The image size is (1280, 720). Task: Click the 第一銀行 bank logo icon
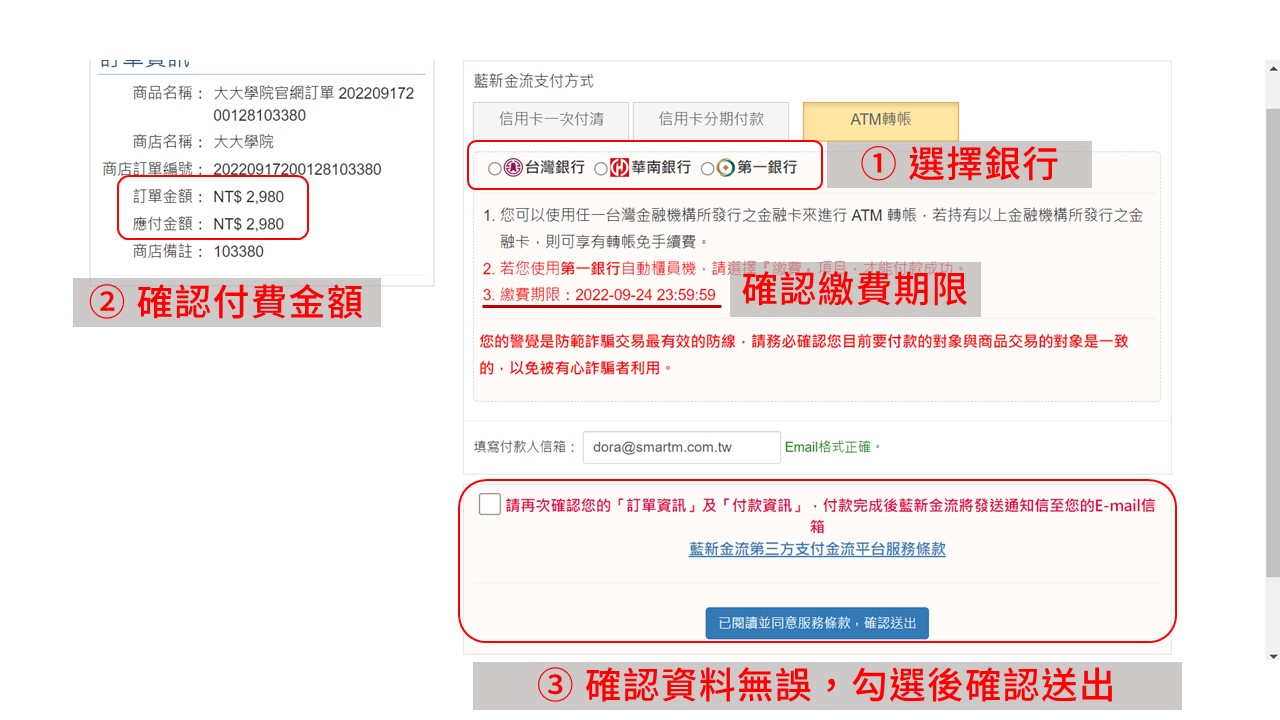click(726, 168)
